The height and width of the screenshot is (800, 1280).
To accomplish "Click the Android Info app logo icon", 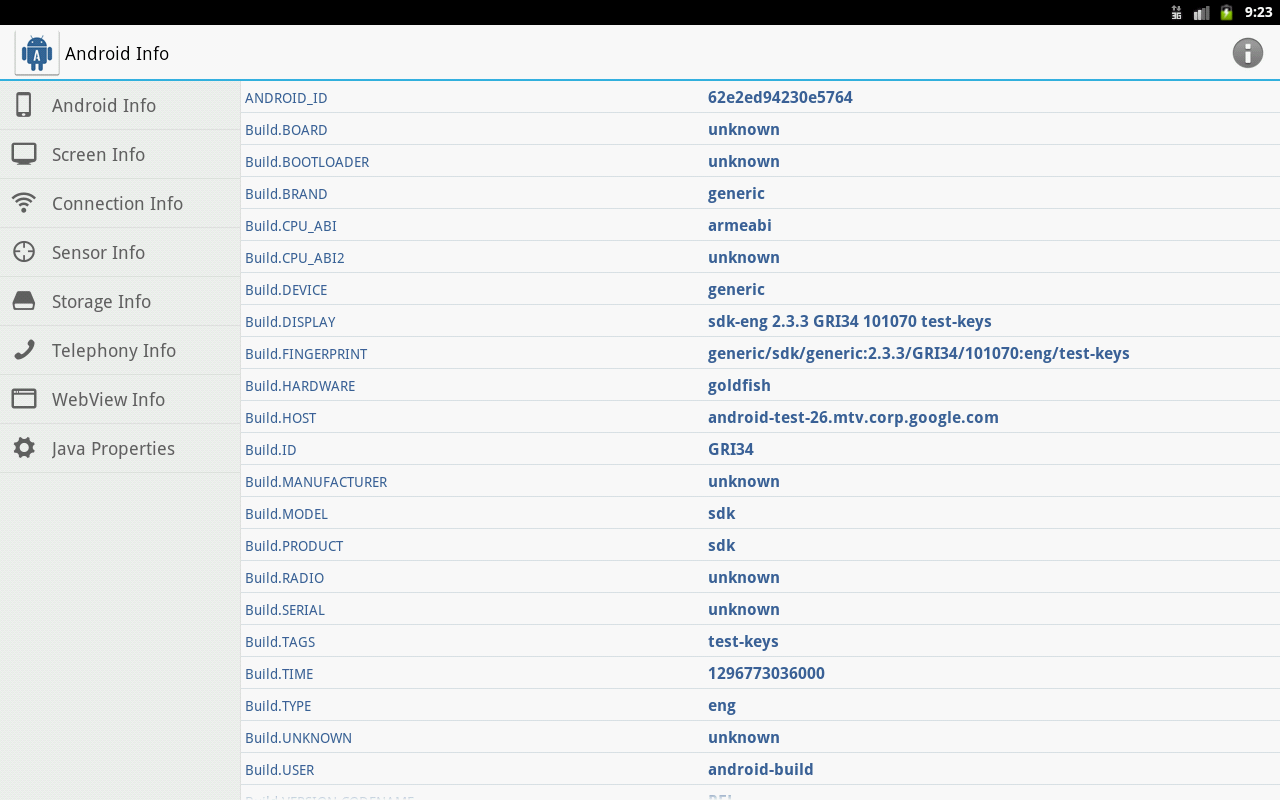I will coord(37,53).
